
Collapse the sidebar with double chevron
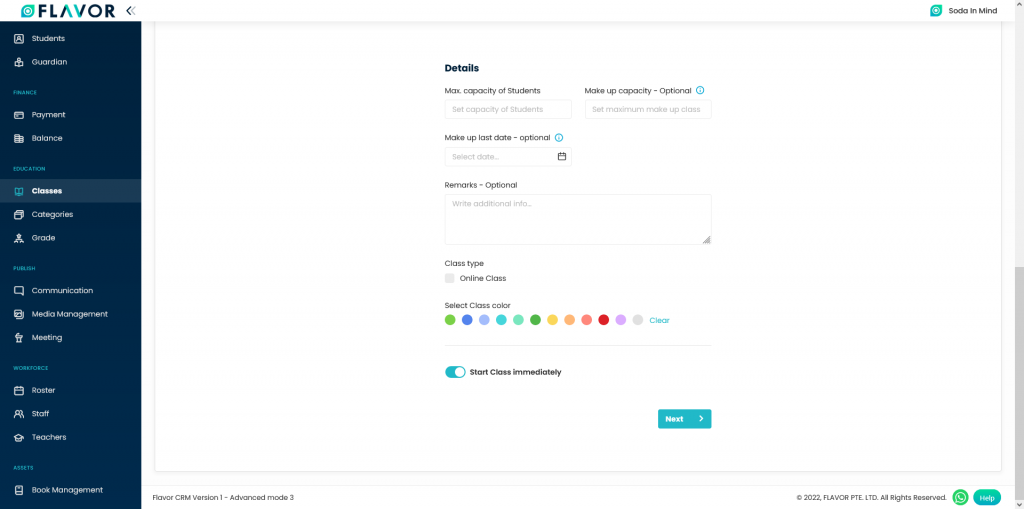coord(130,11)
